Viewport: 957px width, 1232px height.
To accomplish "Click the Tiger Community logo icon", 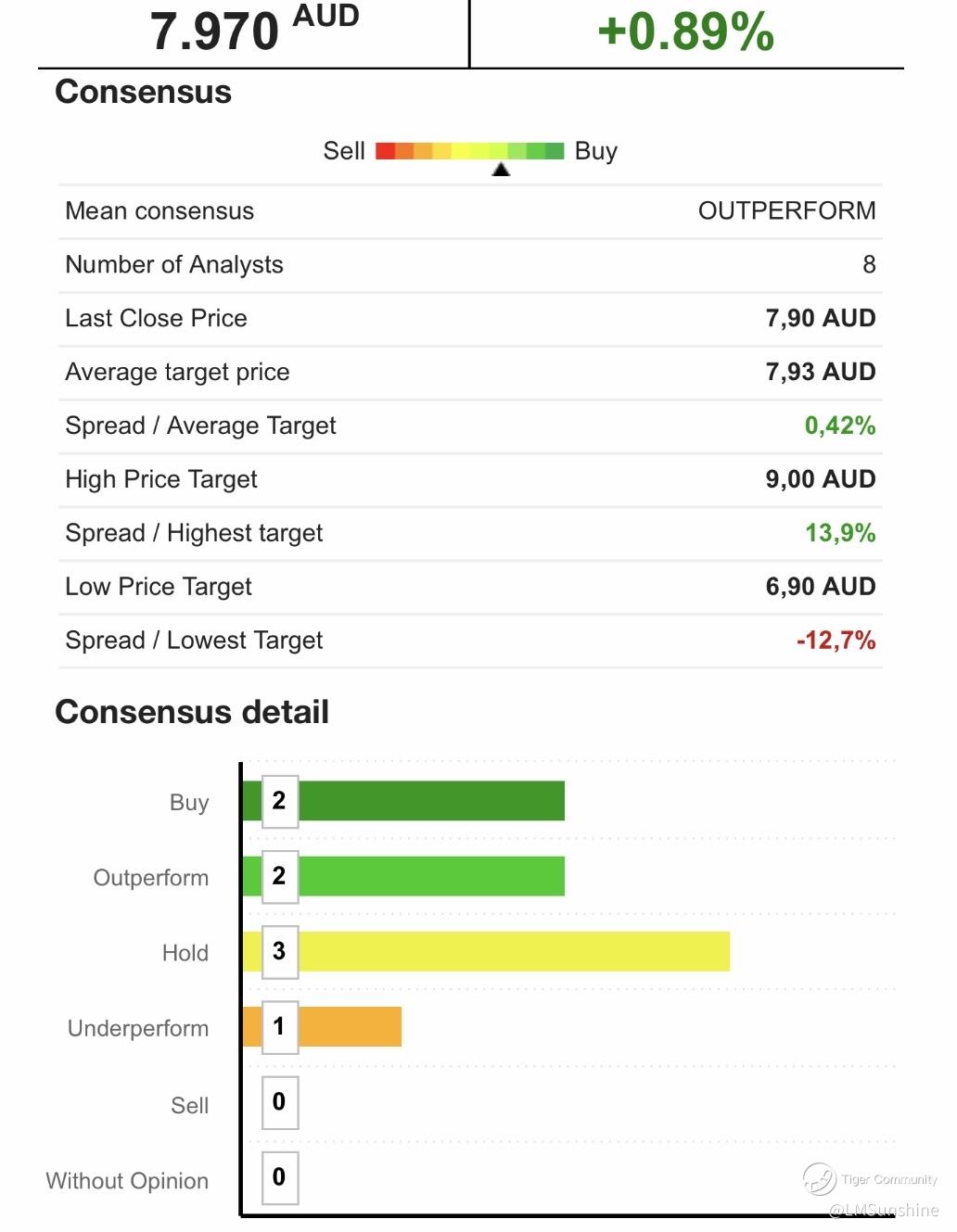I will click(x=820, y=1178).
